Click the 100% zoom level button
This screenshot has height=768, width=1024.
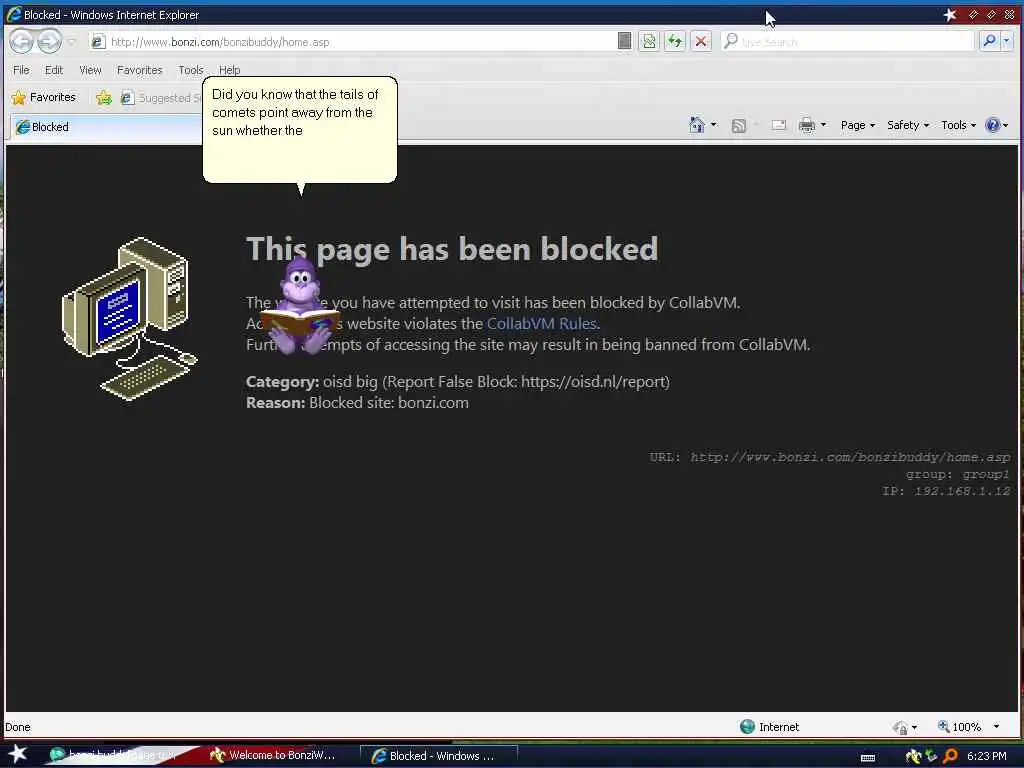coord(959,727)
